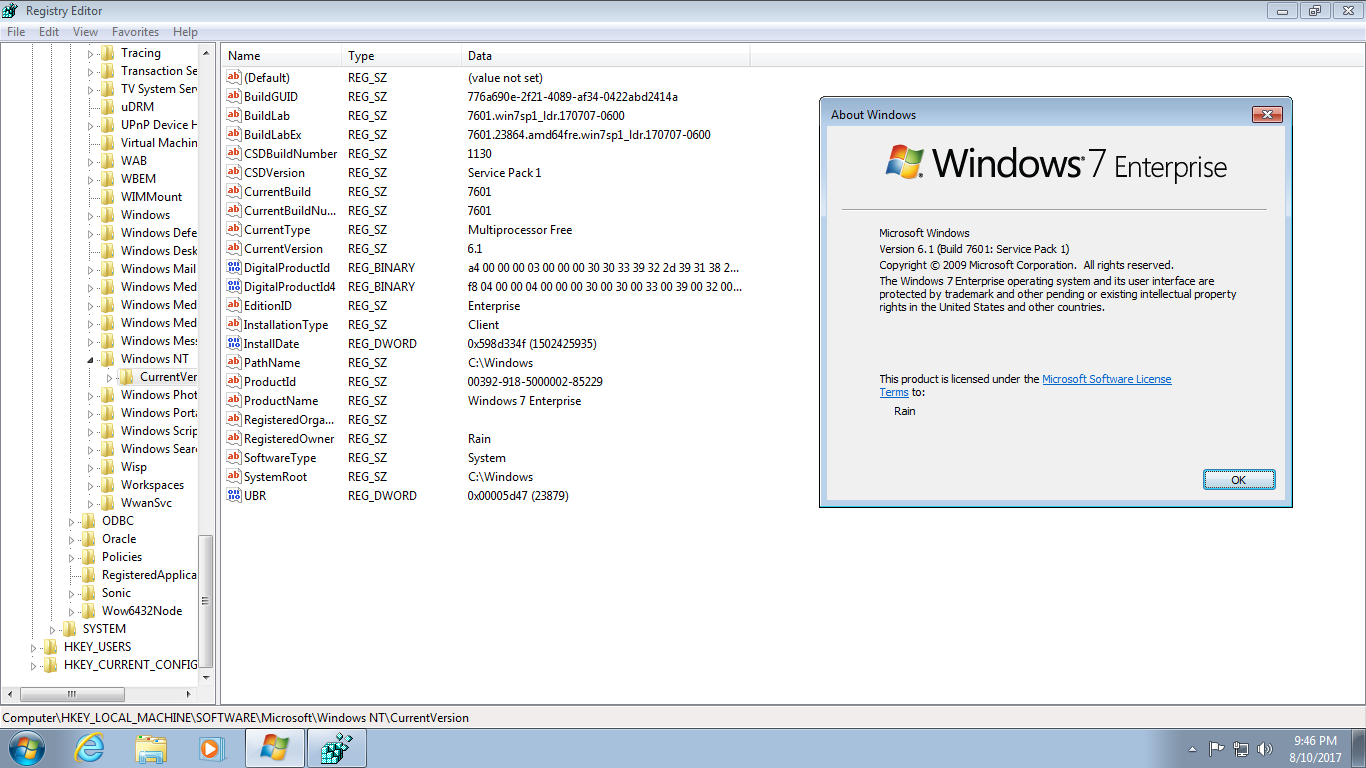The height and width of the screenshot is (768, 1366).
Task: Launch Internet Explorer from taskbar
Action: (x=89, y=748)
